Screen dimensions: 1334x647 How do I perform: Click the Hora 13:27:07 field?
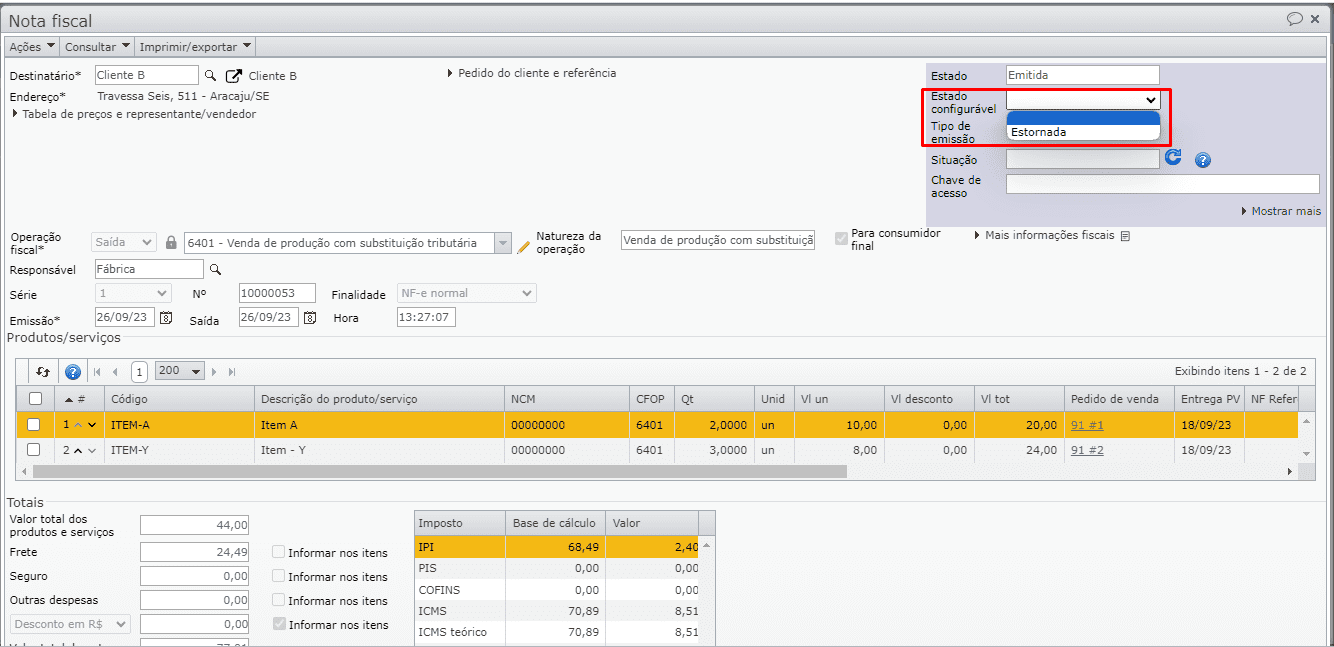pos(426,317)
